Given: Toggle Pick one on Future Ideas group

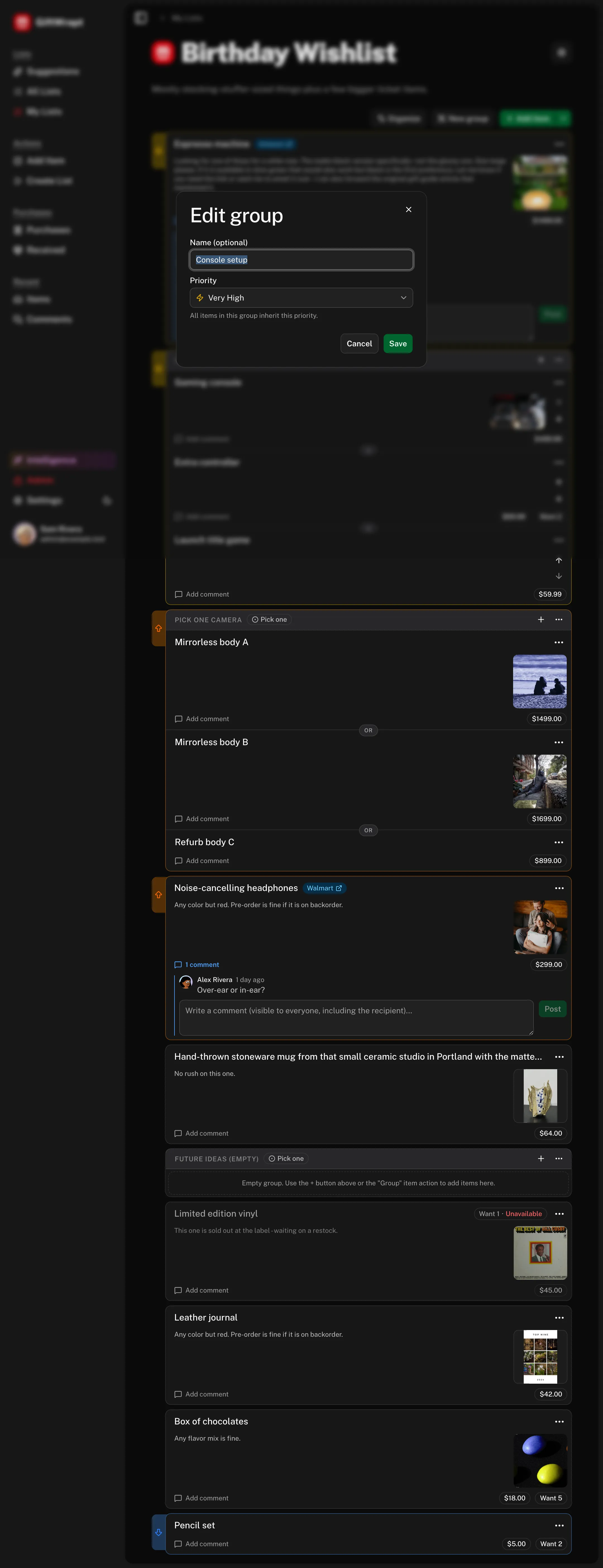Looking at the screenshot, I should click(x=286, y=1159).
